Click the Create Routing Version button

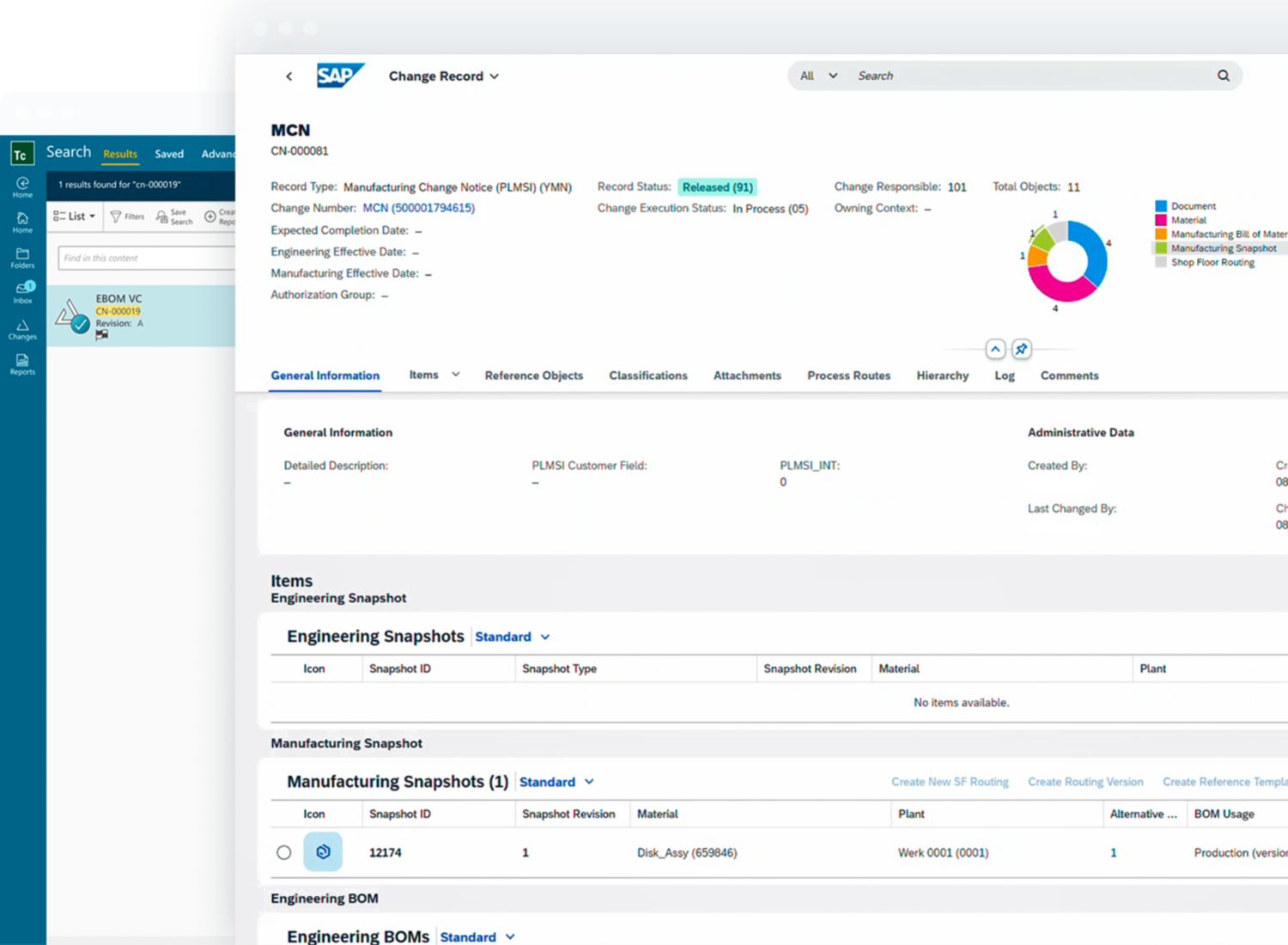pos(1085,782)
